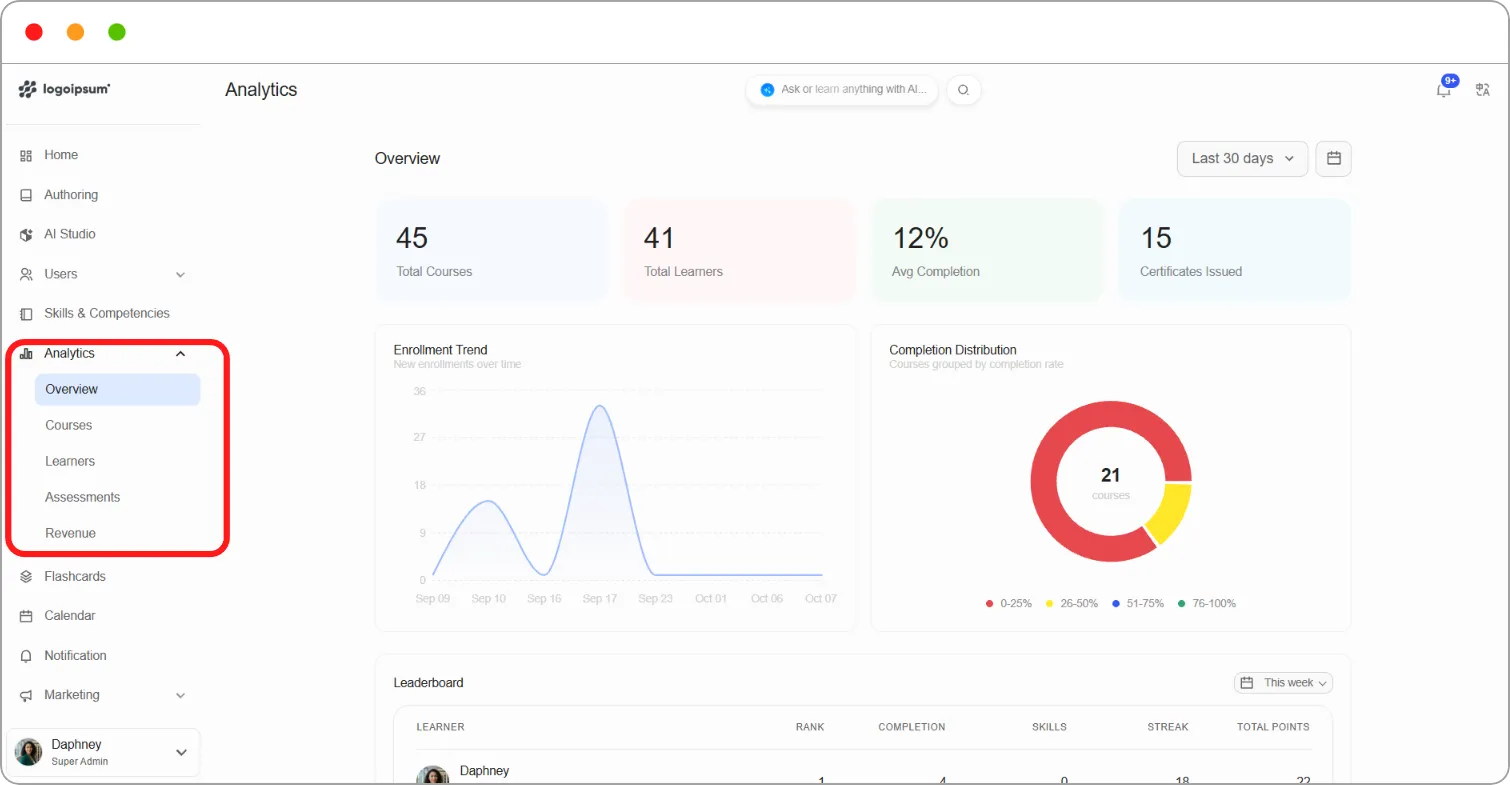Click the Authoring book icon
Screen dimensions: 1510x785
tap(26, 195)
